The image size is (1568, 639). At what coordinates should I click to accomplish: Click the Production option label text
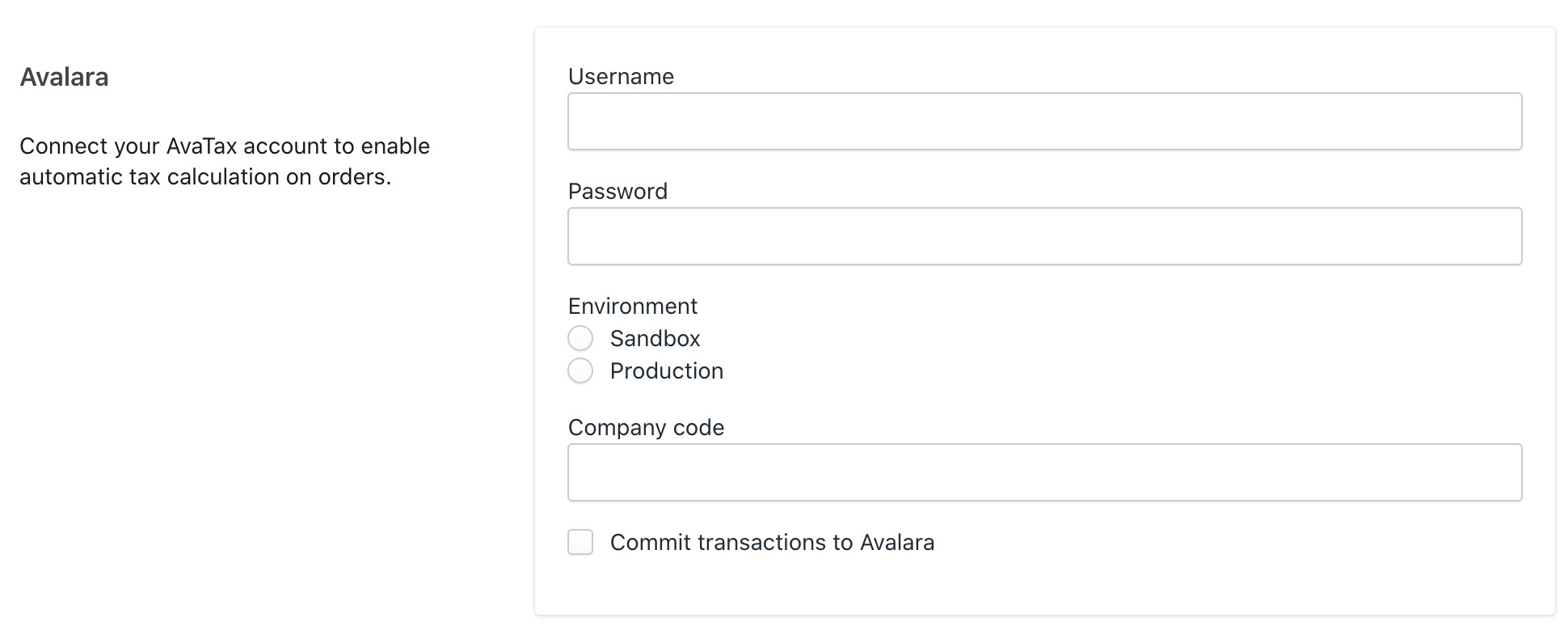(666, 370)
